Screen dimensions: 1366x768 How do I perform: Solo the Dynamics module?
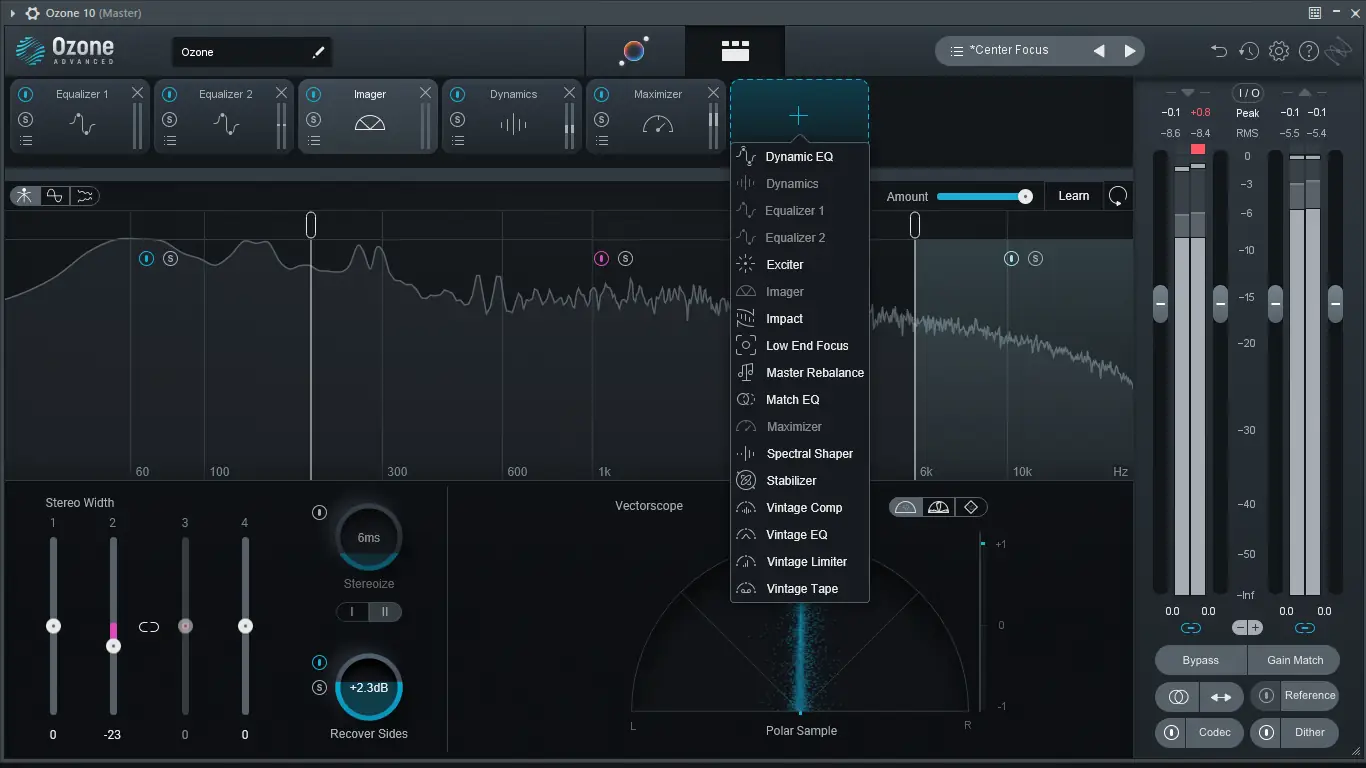pyautogui.click(x=458, y=119)
